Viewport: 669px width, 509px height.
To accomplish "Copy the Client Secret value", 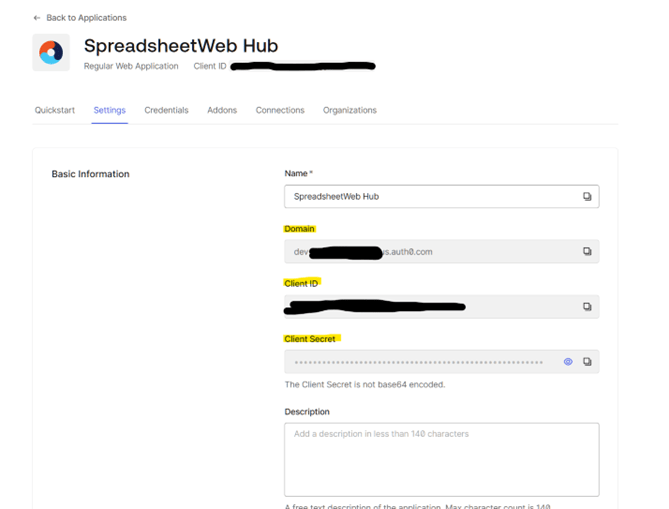I will (587, 362).
